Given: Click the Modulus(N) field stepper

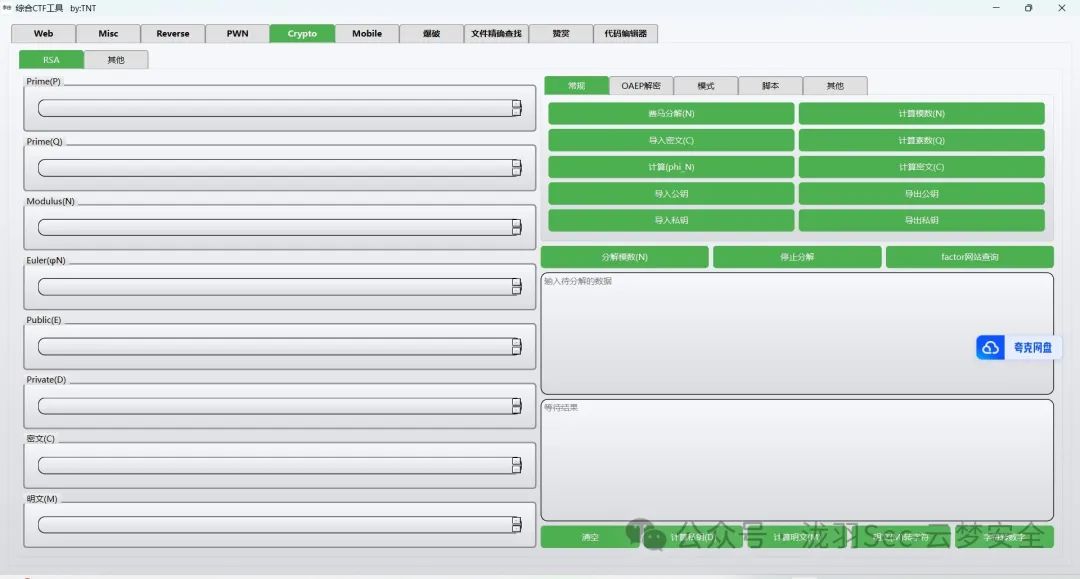Looking at the screenshot, I should pos(517,227).
